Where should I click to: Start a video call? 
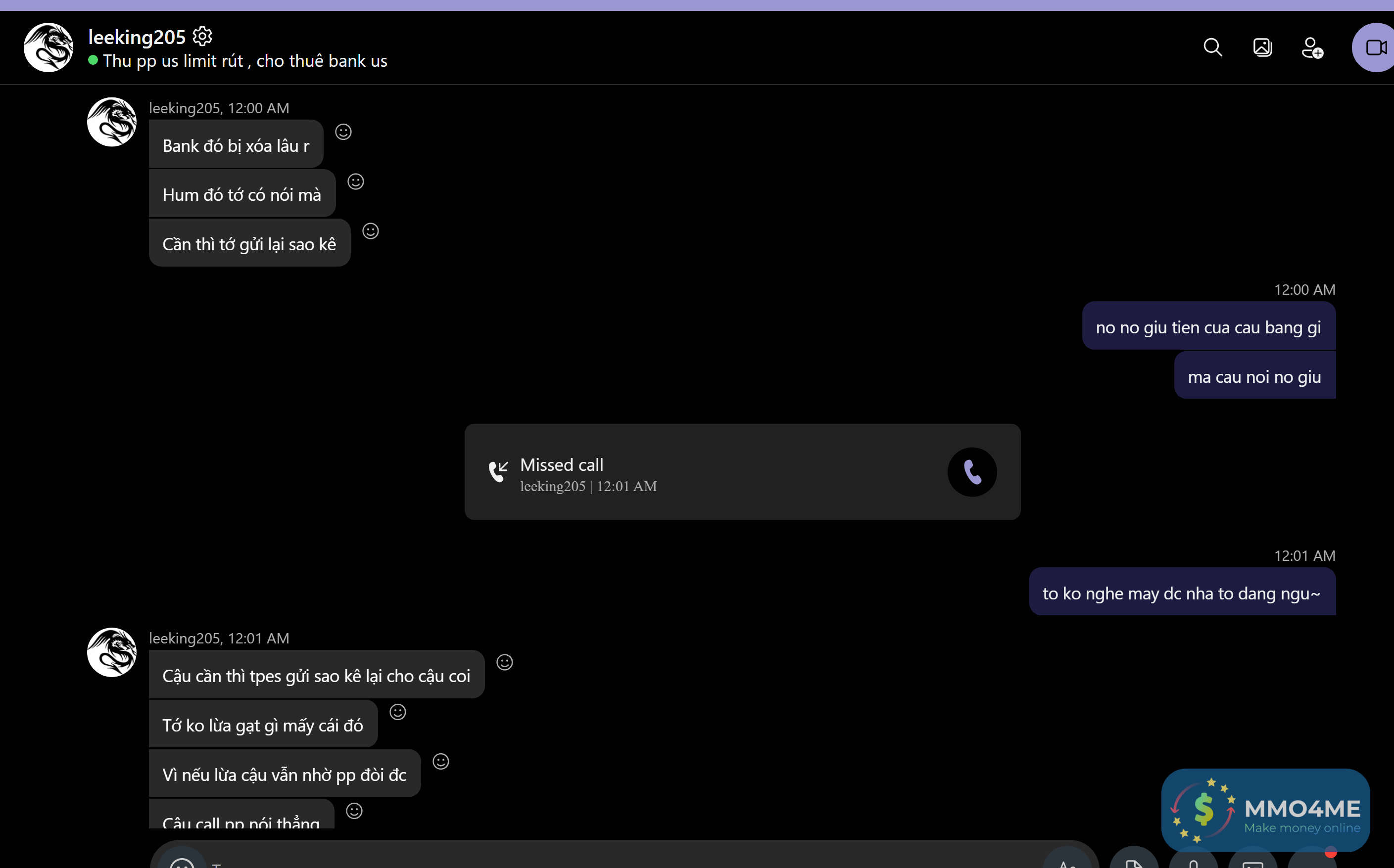click(x=1375, y=47)
